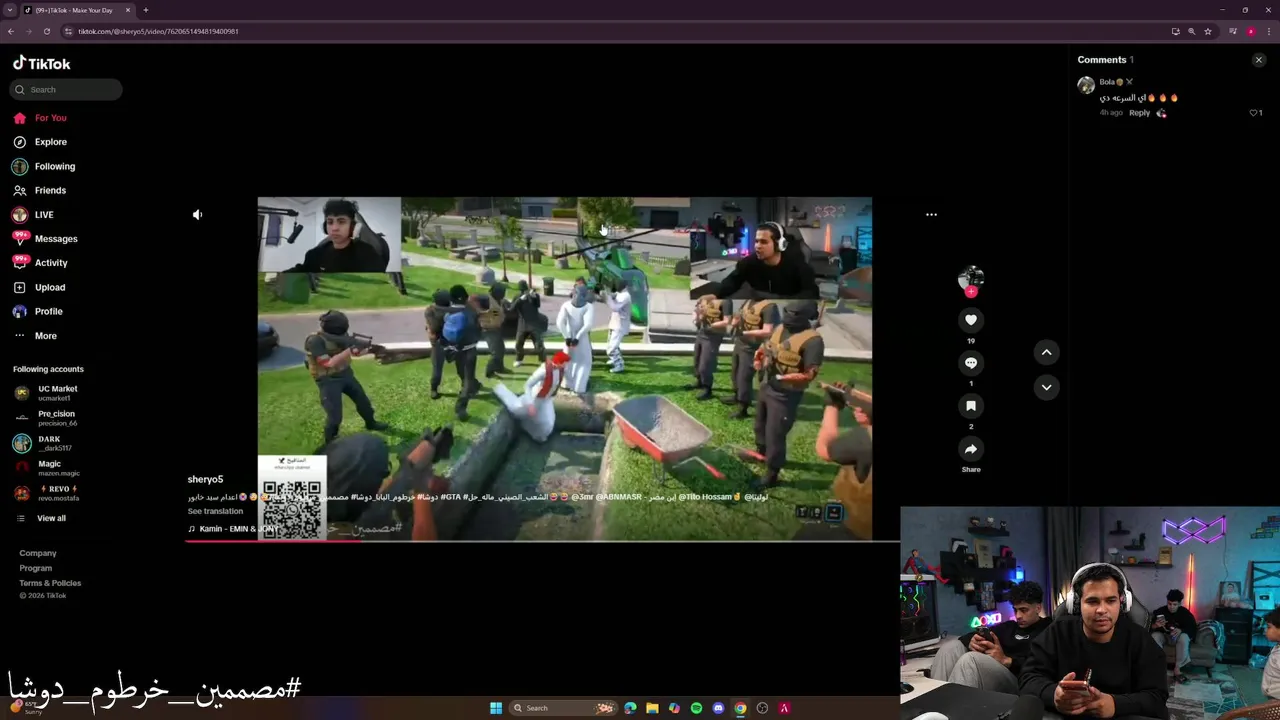The height and width of the screenshot is (720, 1280).
Task: Open Chrome tab search dropdown arrow
Action: tap(9, 10)
